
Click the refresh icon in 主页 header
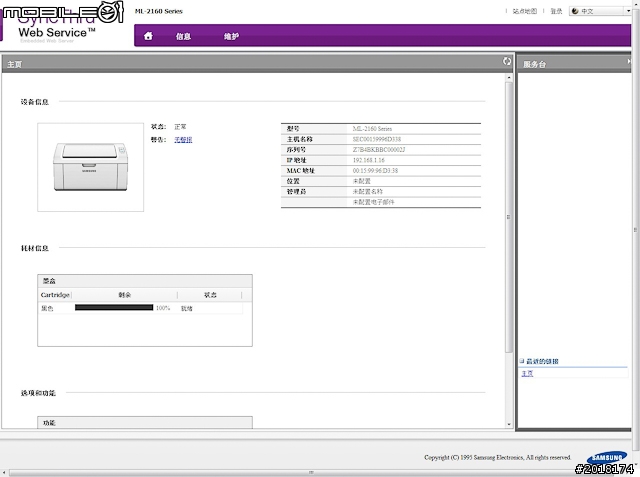click(x=507, y=61)
